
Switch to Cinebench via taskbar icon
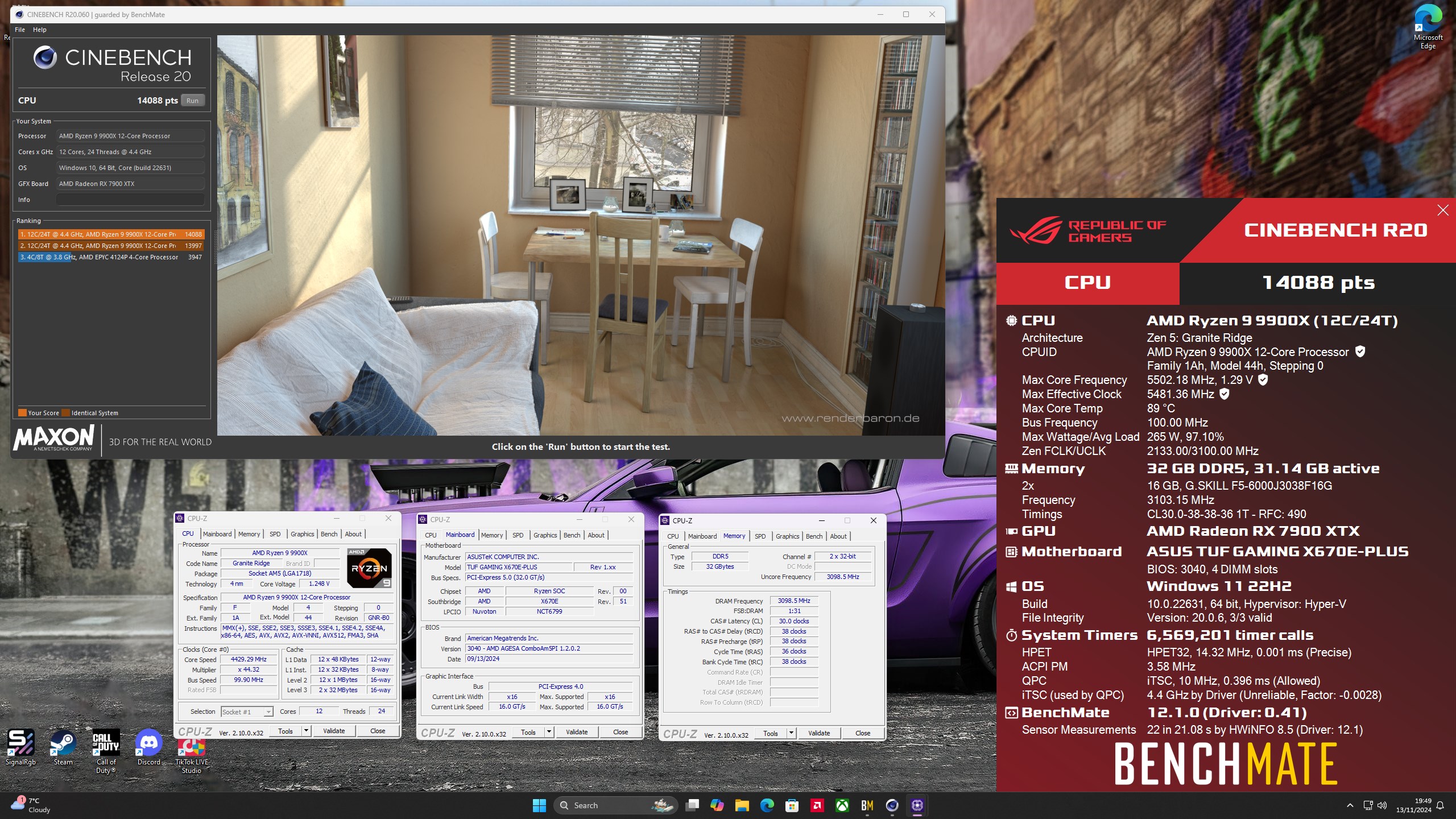892,805
